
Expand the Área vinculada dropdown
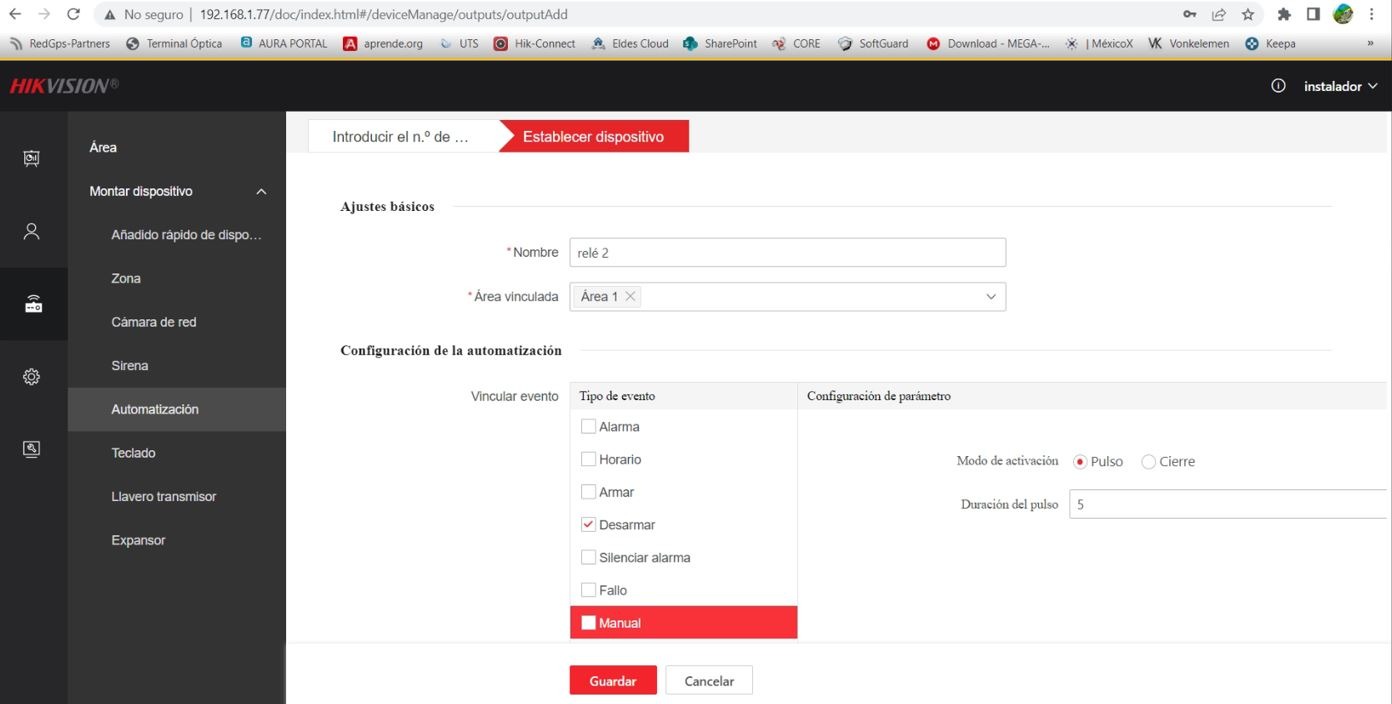(991, 297)
